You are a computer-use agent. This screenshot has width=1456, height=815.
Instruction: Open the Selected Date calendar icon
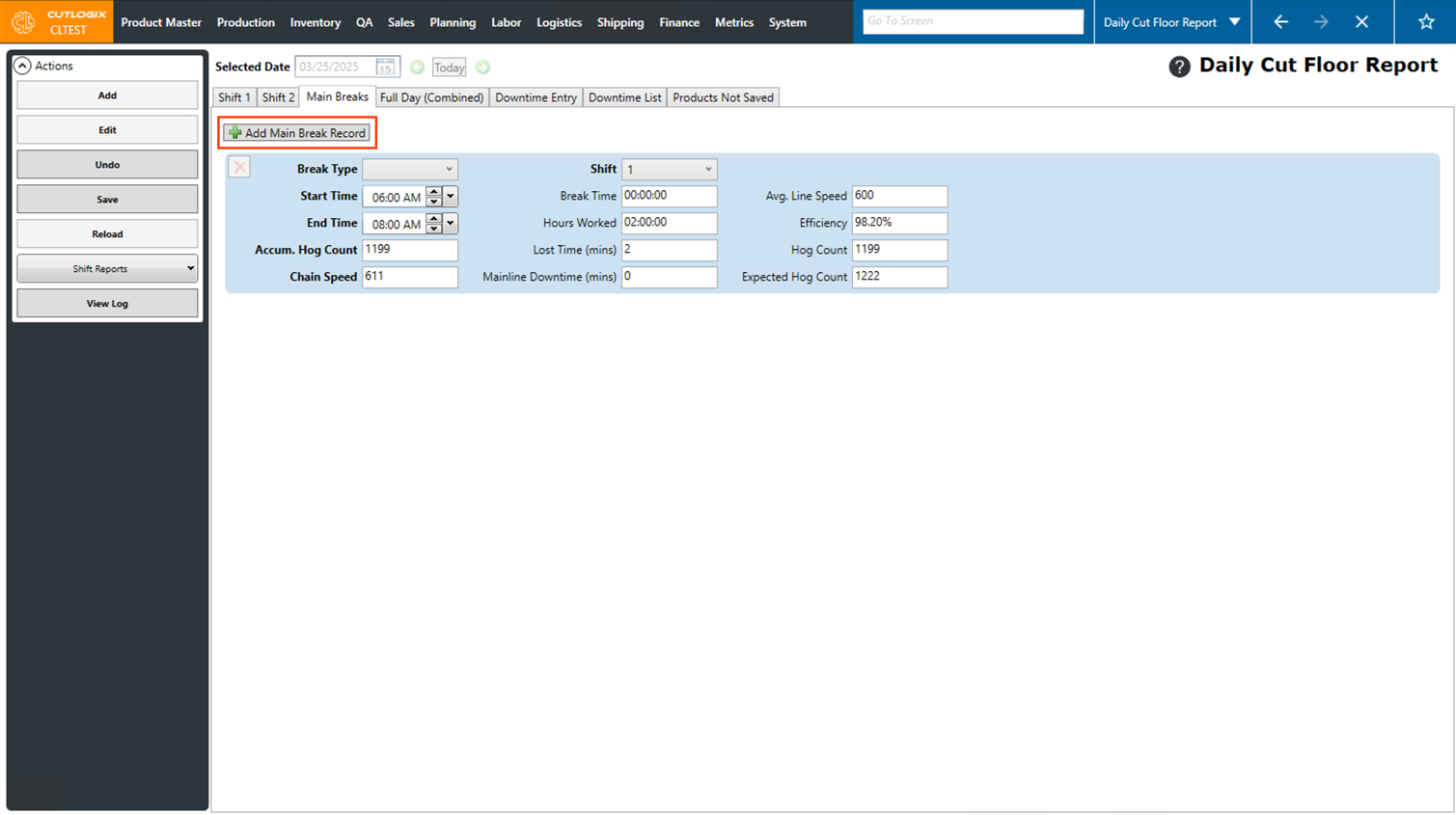point(385,68)
